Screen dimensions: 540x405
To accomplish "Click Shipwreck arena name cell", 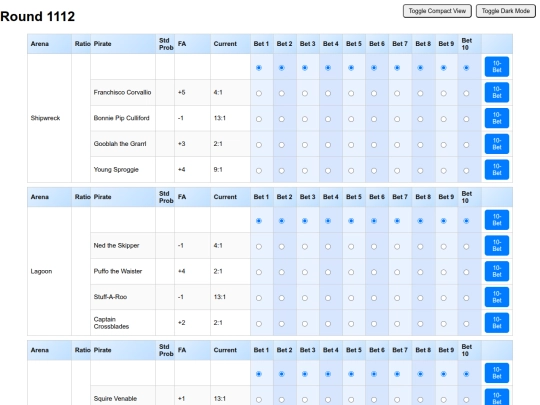I will (49, 118).
